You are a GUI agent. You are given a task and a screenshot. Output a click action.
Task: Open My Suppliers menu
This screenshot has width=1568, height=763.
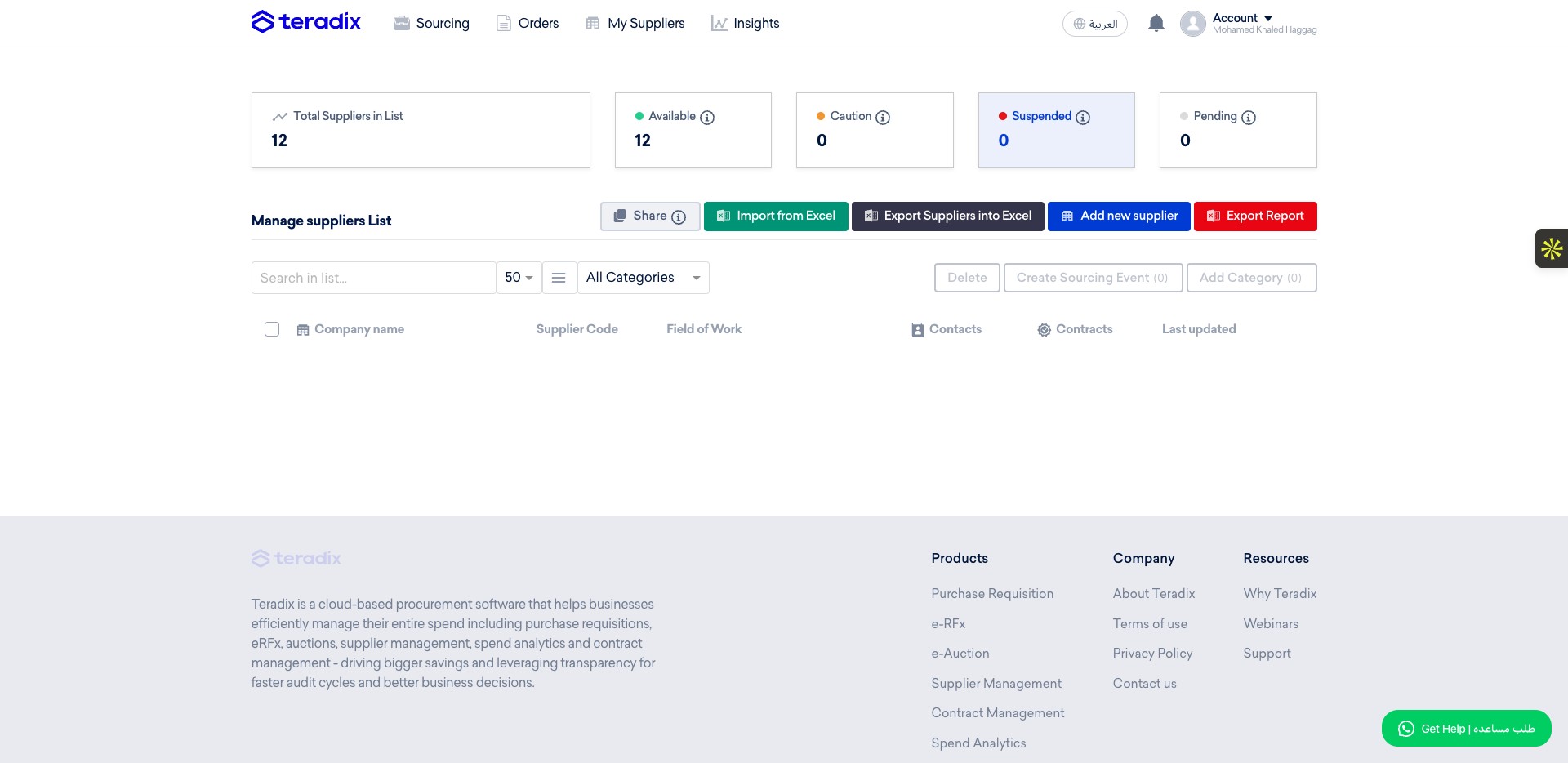pos(635,23)
